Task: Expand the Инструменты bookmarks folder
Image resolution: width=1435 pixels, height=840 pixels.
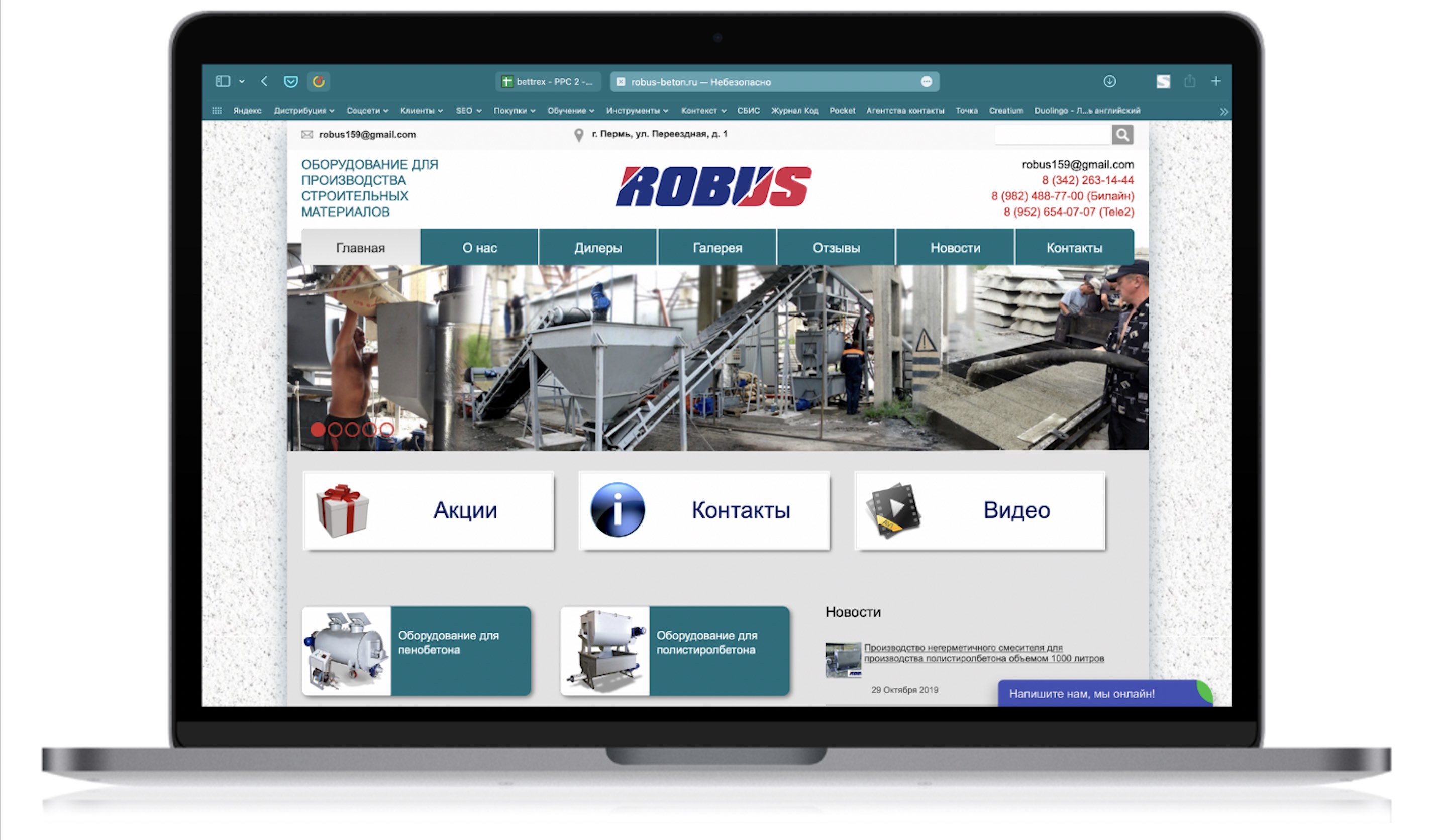Action: pyautogui.click(x=637, y=111)
